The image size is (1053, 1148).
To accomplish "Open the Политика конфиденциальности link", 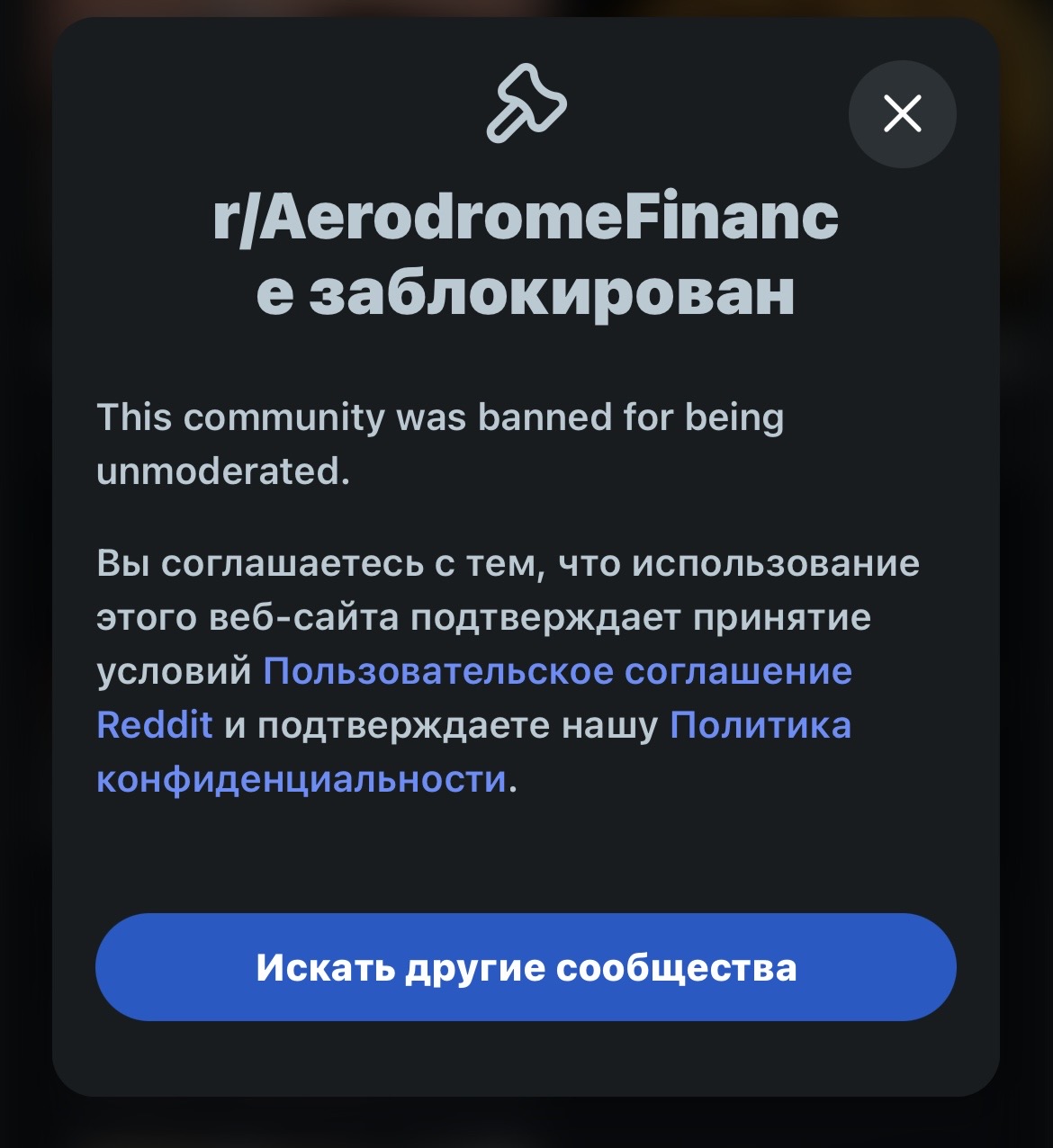I will point(760,725).
